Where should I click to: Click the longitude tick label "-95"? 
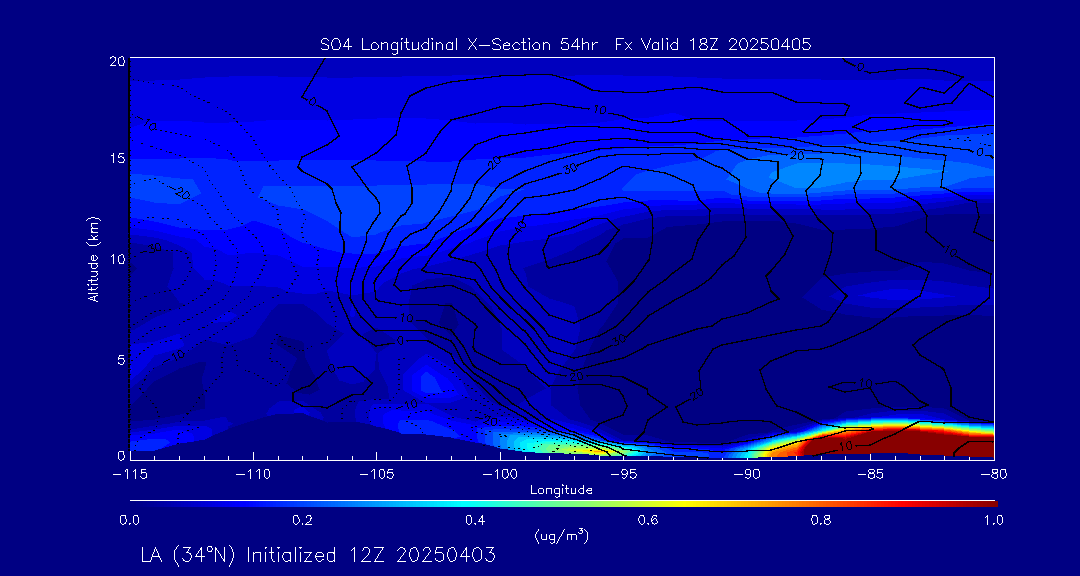pyautogui.click(x=624, y=475)
